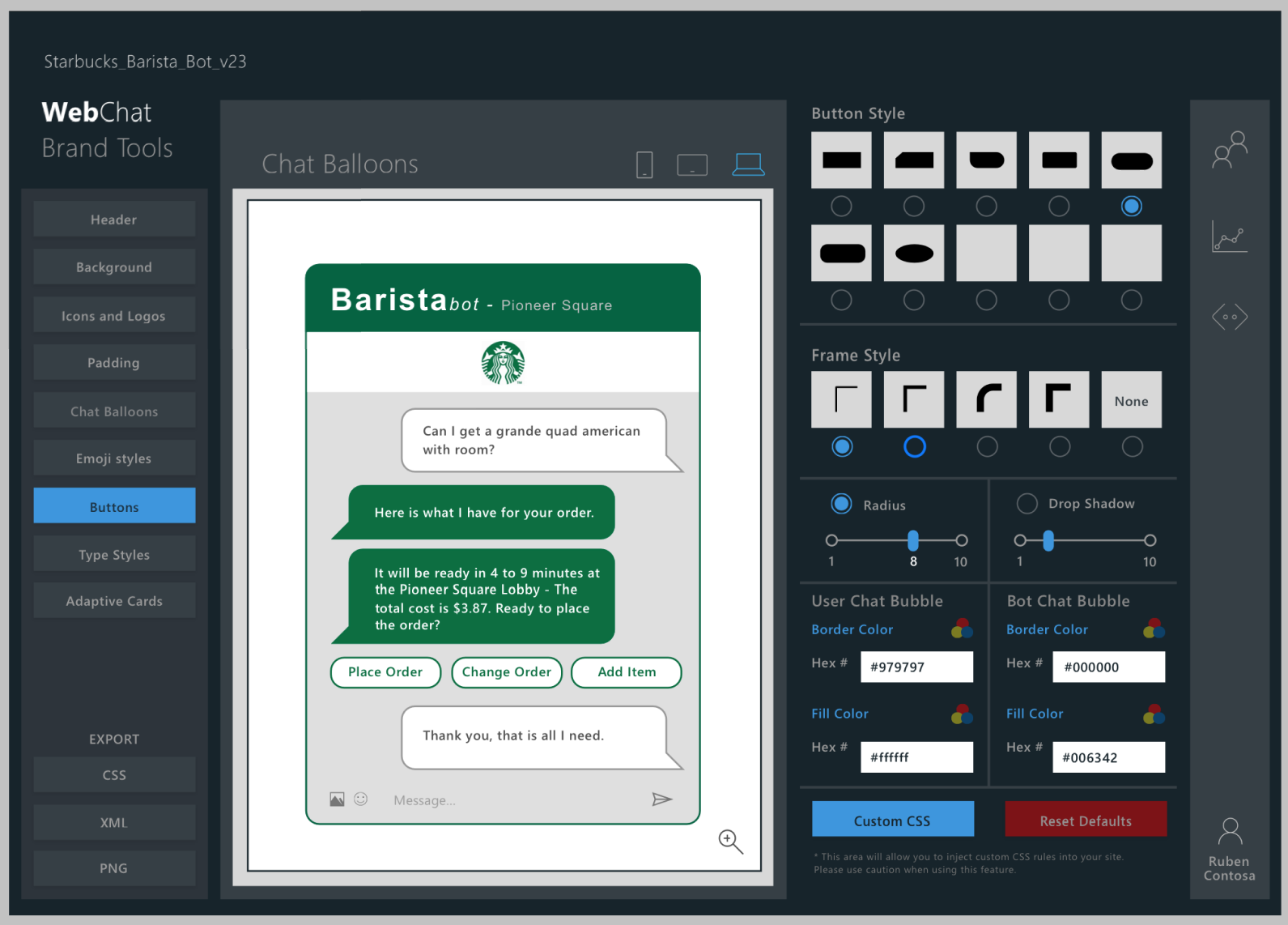Click Reset Defaults button

pyautogui.click(x=1086, y=819)
